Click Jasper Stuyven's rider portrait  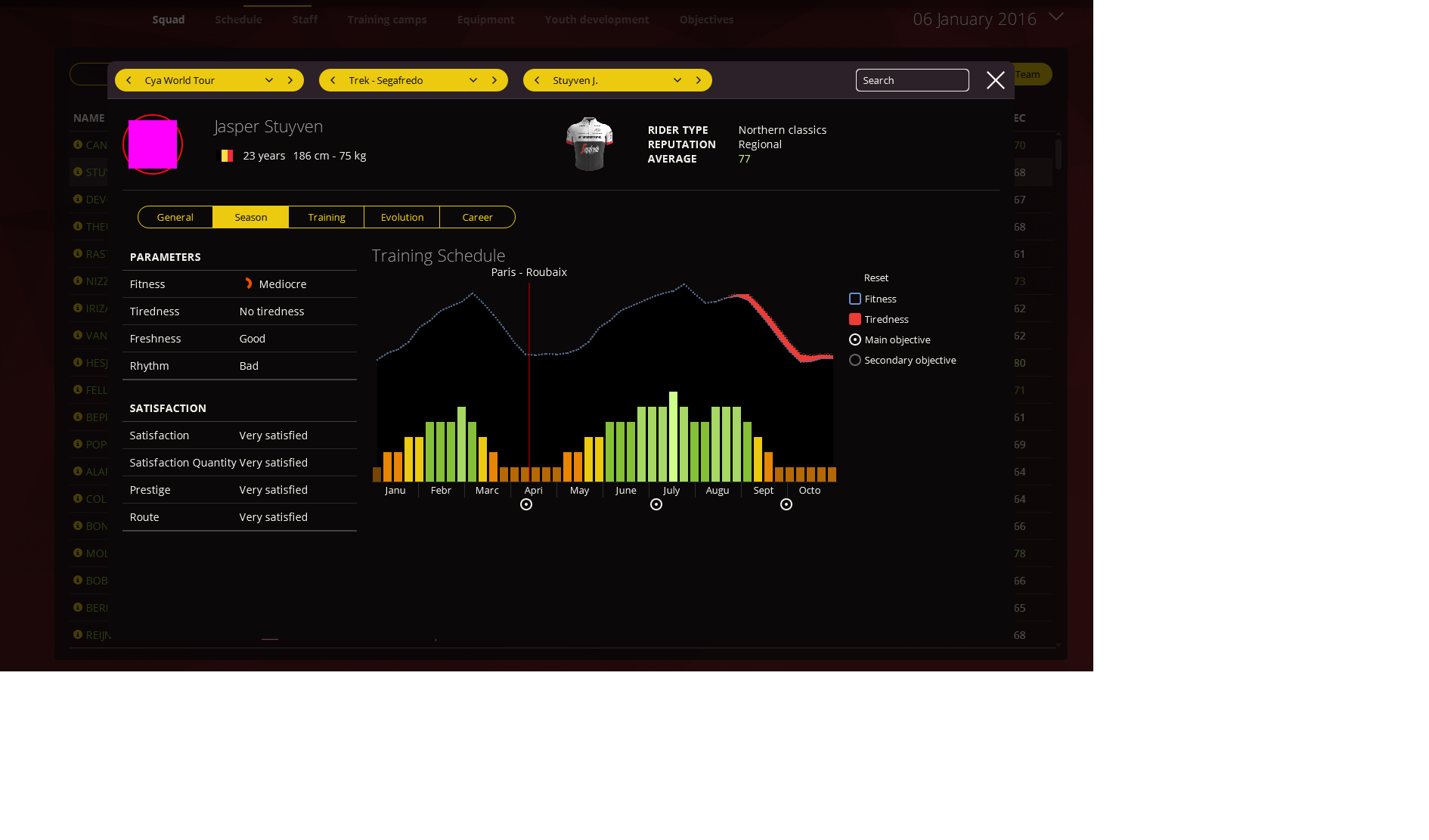(x=153, y=144)
